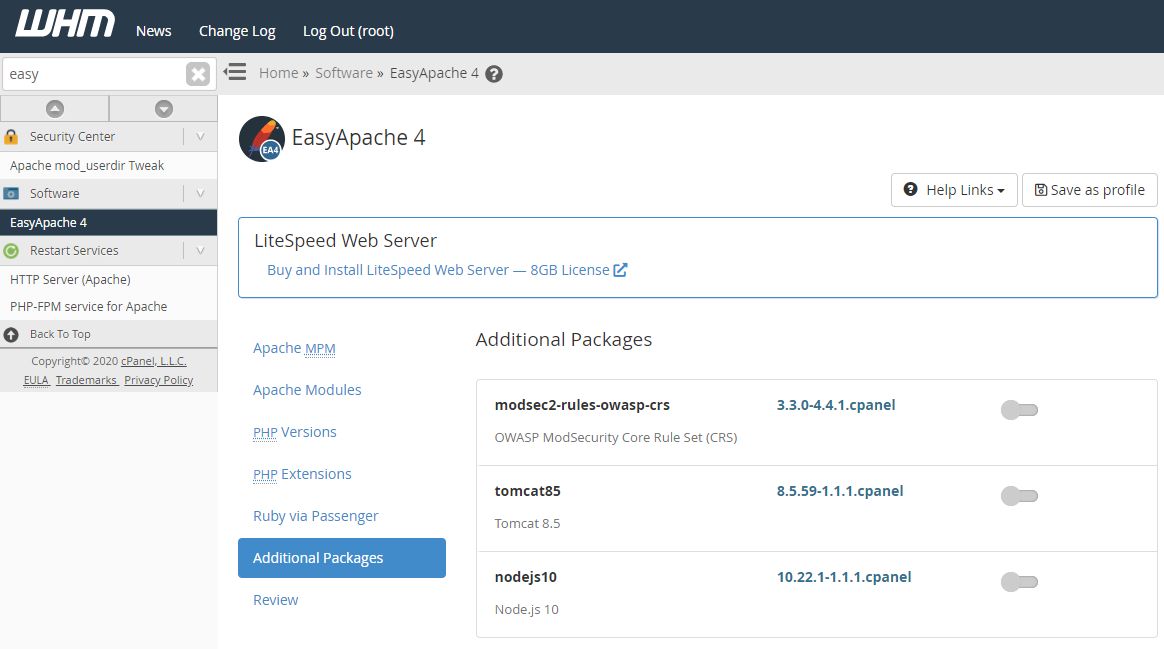This screenshot has width=1164, height=649.
Task: Click the external link icon after 8GB License
Action: (x=621, y=270)
